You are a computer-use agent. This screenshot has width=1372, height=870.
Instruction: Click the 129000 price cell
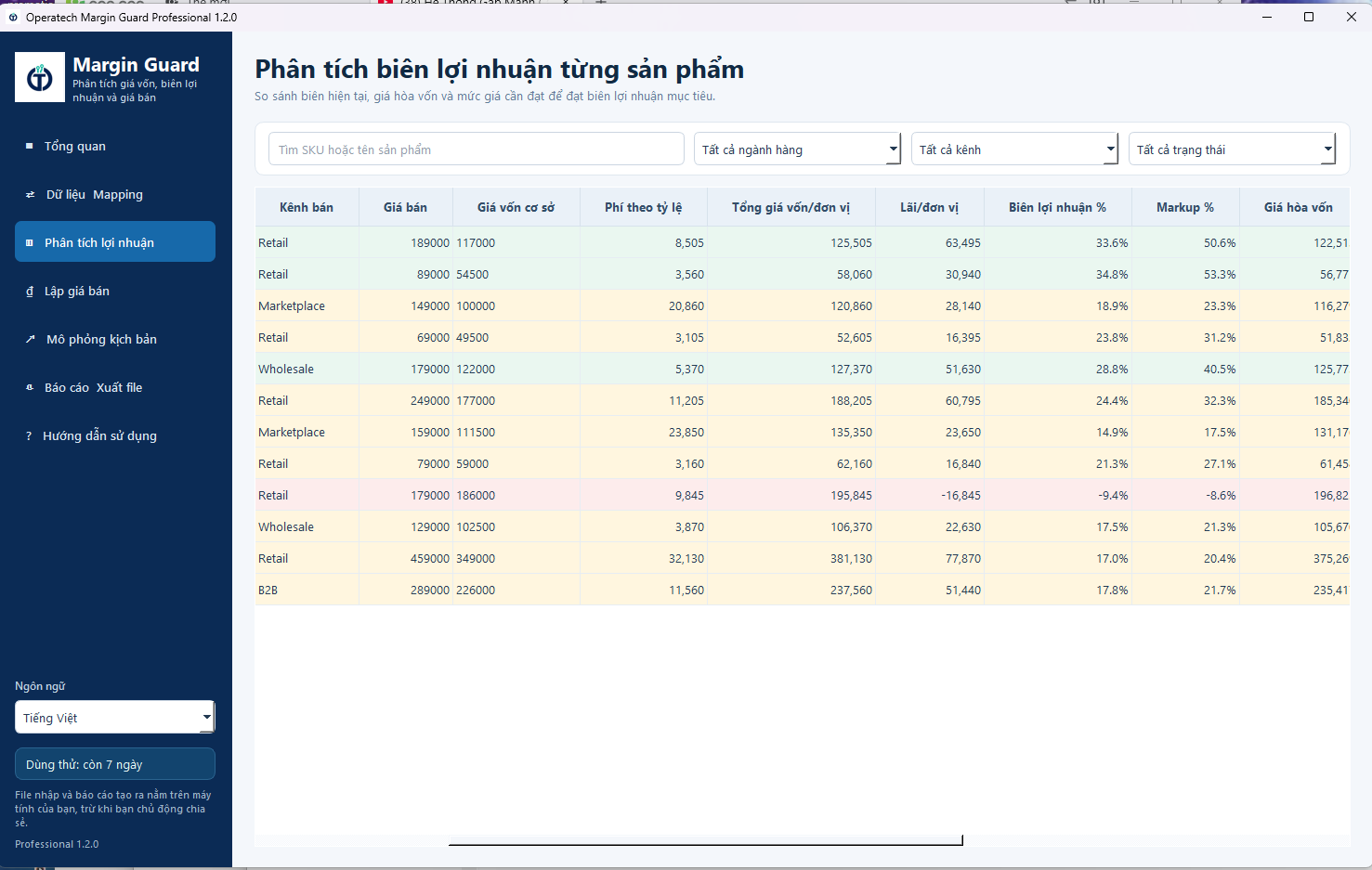coord(406,526)
